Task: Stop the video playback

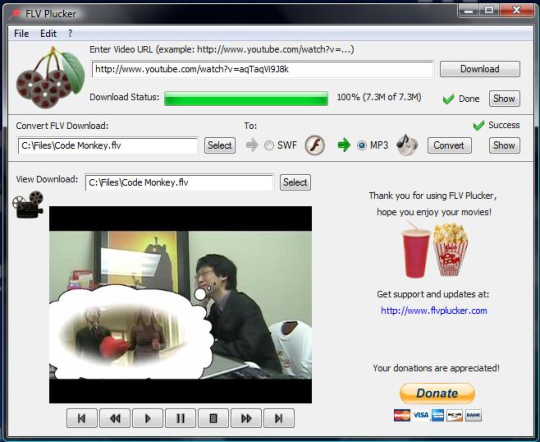Action: (213, 418)
